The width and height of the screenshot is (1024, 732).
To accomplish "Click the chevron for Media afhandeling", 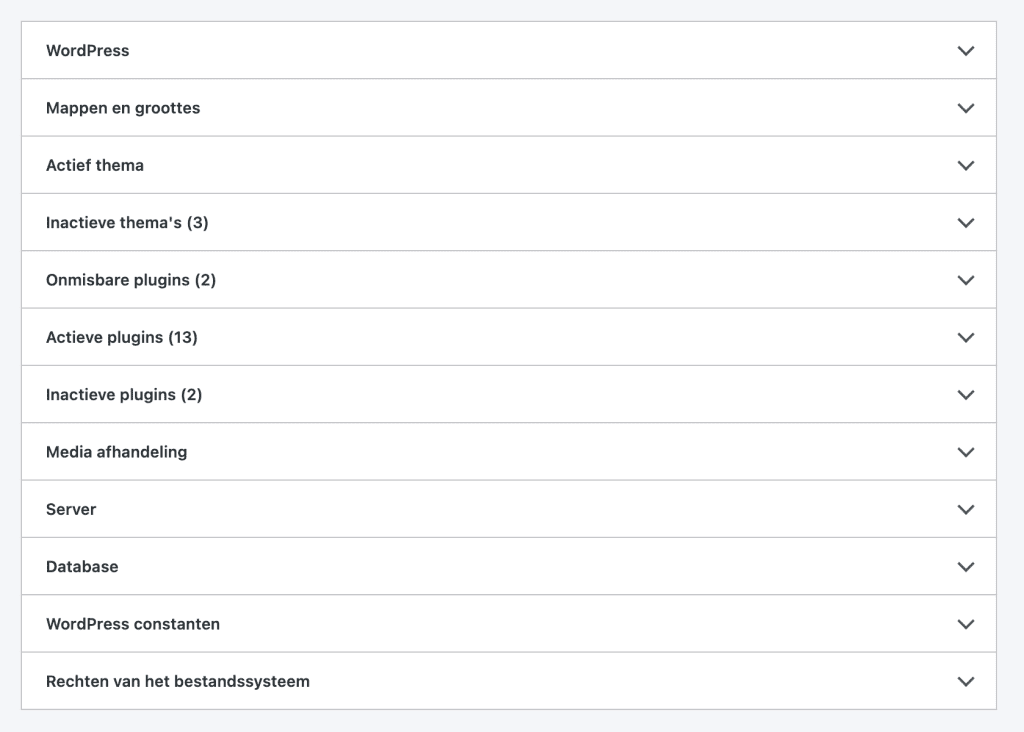I will (965, 452).
